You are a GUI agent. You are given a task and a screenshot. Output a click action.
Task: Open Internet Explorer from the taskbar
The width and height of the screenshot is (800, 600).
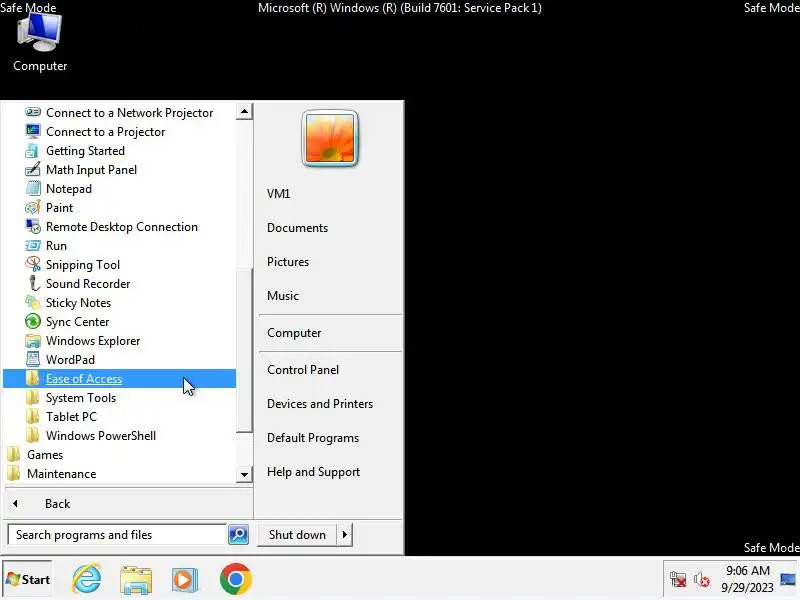tap(87, 579)
